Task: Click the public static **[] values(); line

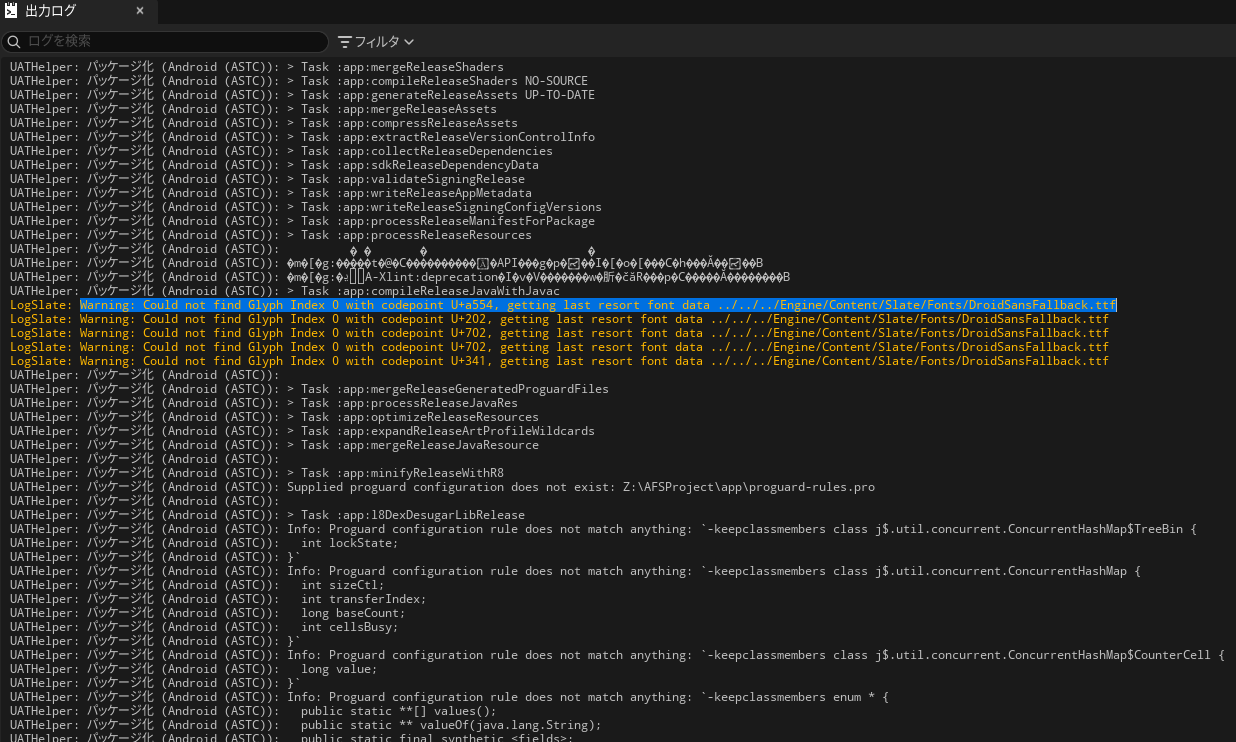Action: pos(253,711)
